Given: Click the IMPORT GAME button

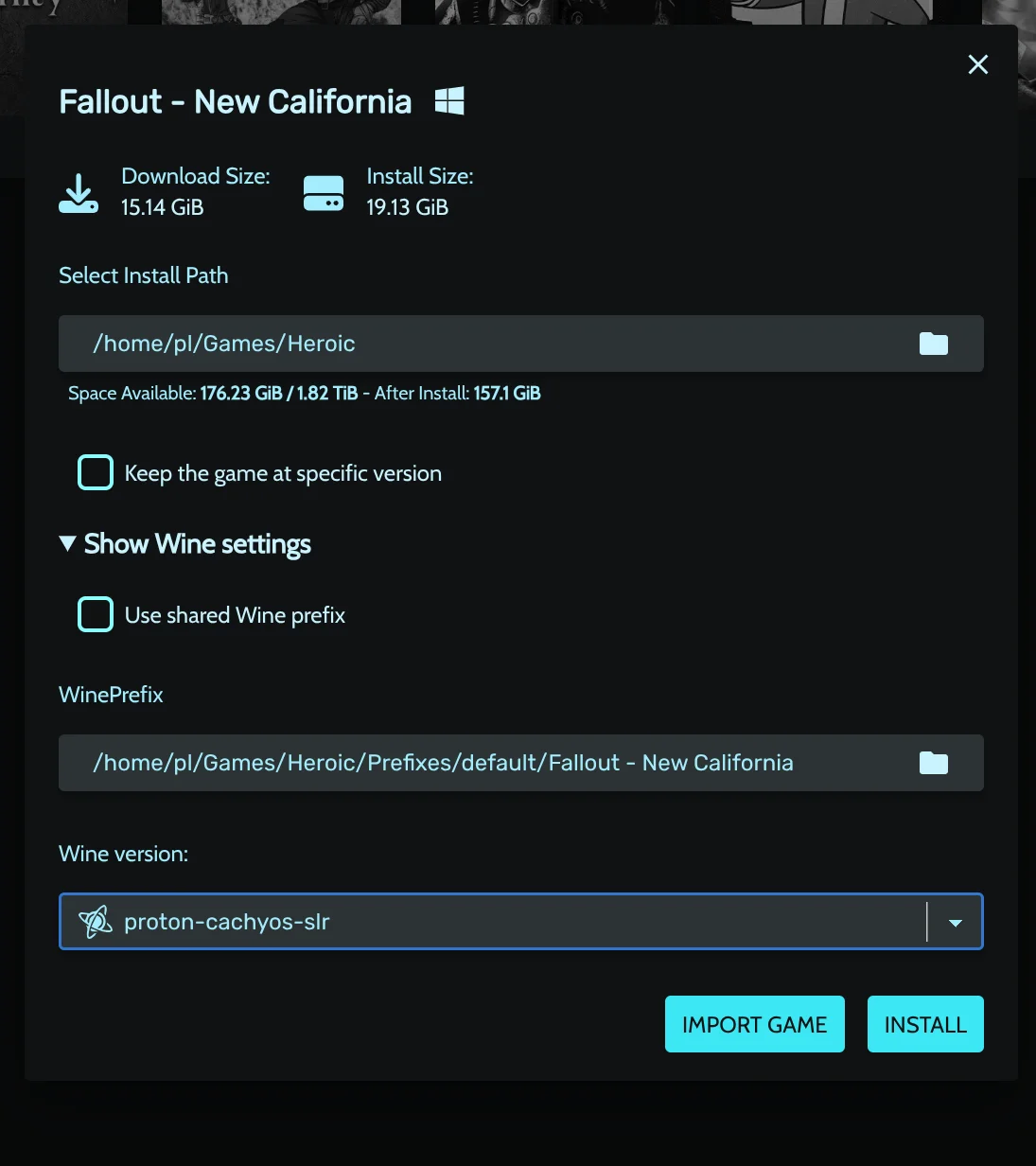Looking at the screenshot, I should pos(755,1024).
